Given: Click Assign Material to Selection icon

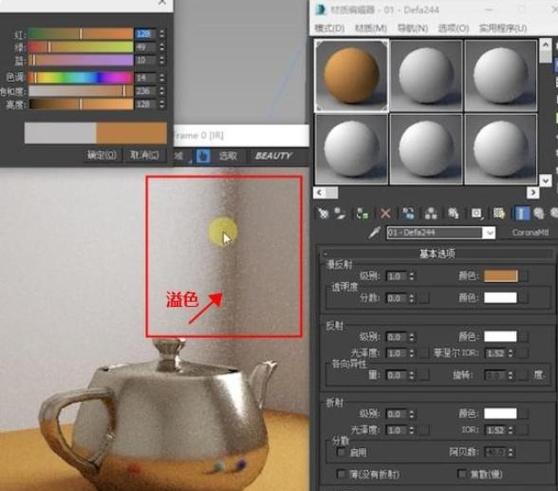Looking at the screenshot, I should coord(362,213).
